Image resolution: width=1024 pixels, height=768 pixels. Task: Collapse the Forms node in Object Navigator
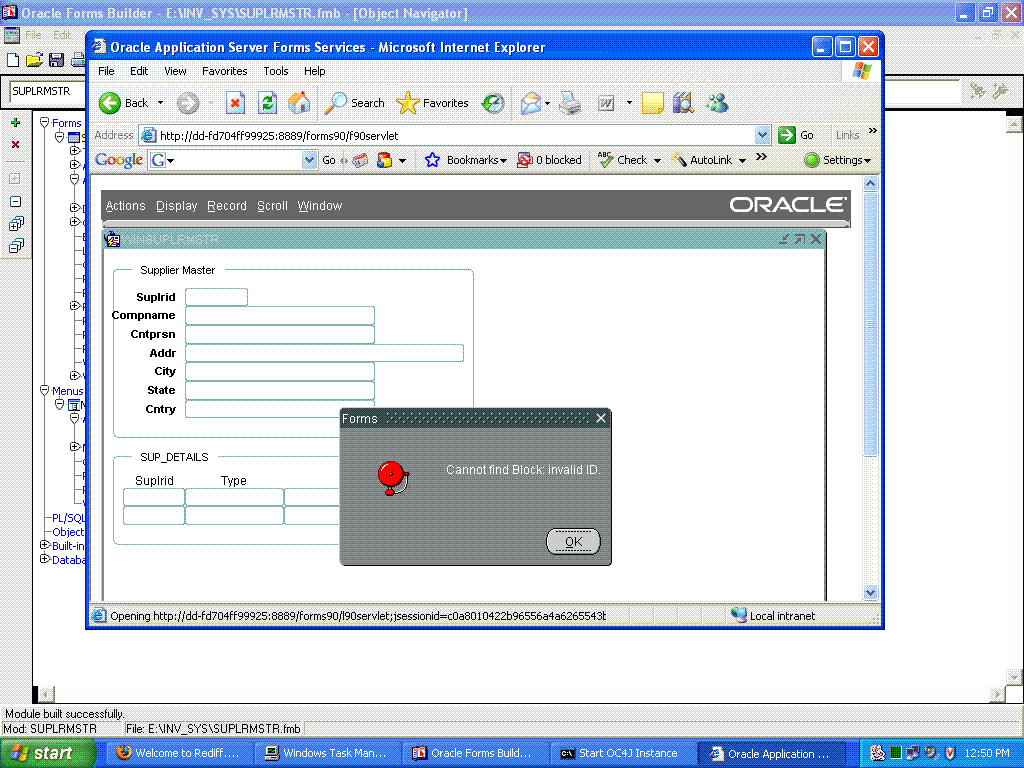[44, 122]
